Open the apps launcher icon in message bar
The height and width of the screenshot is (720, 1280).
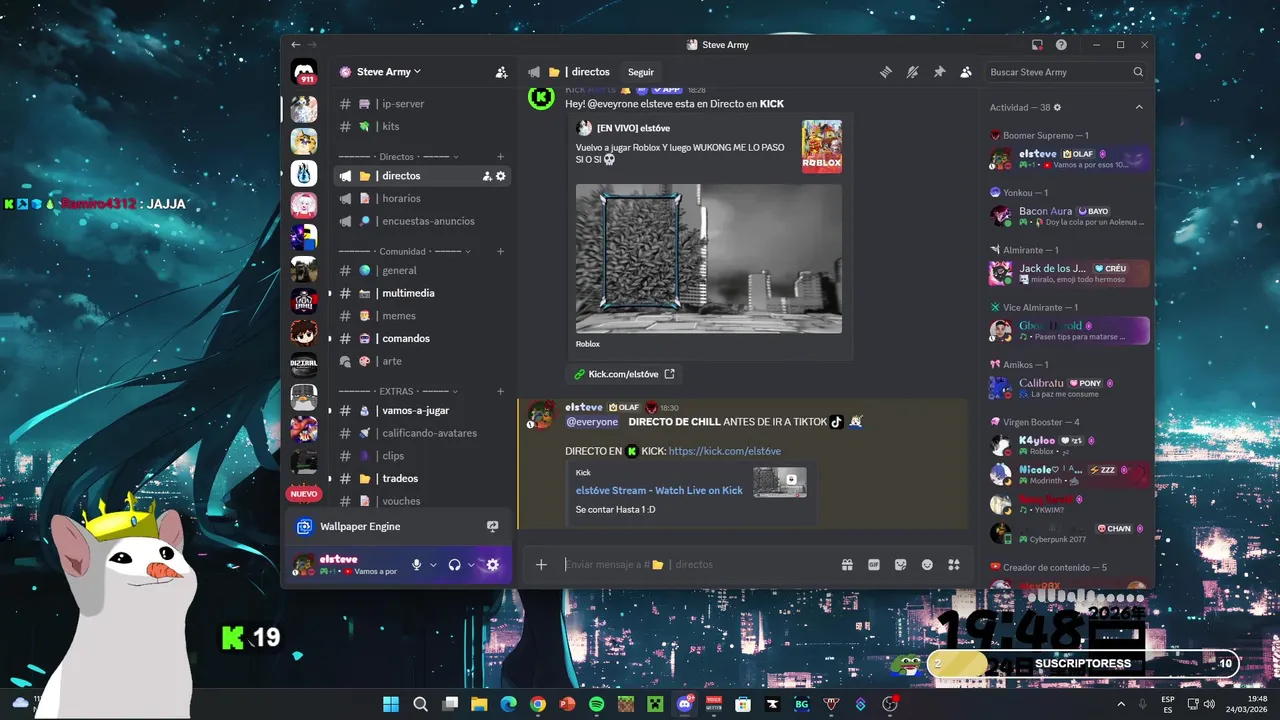pyautogui.click(x=954, y=565)
